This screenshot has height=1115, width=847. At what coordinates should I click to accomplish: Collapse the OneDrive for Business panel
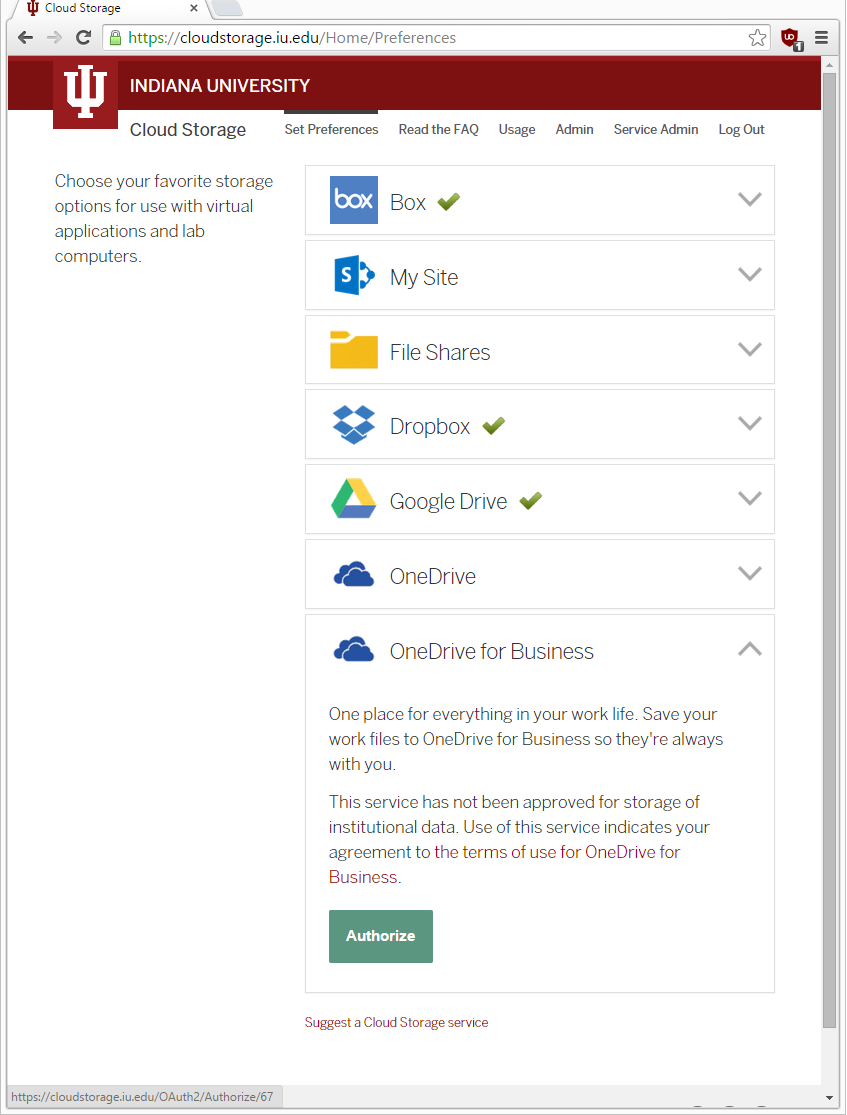[750, 649]
